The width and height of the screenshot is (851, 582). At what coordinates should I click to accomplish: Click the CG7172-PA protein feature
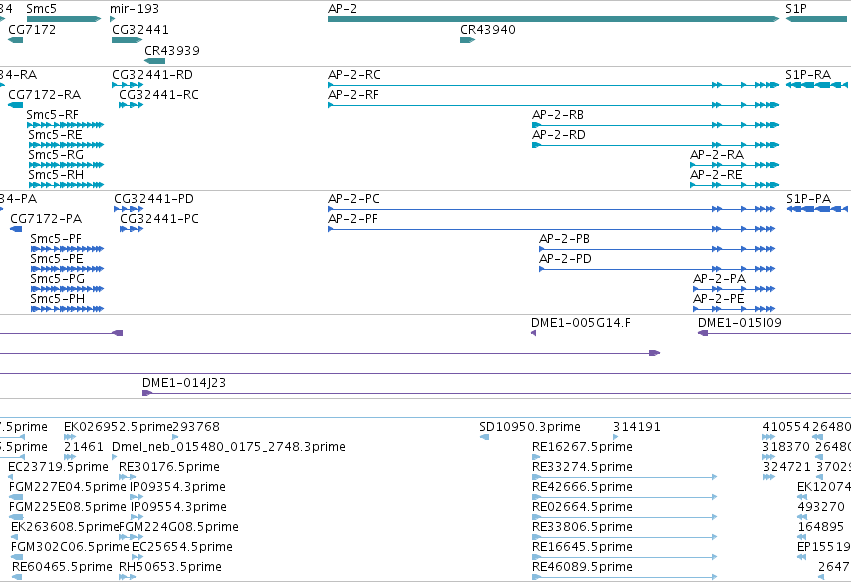16,229
